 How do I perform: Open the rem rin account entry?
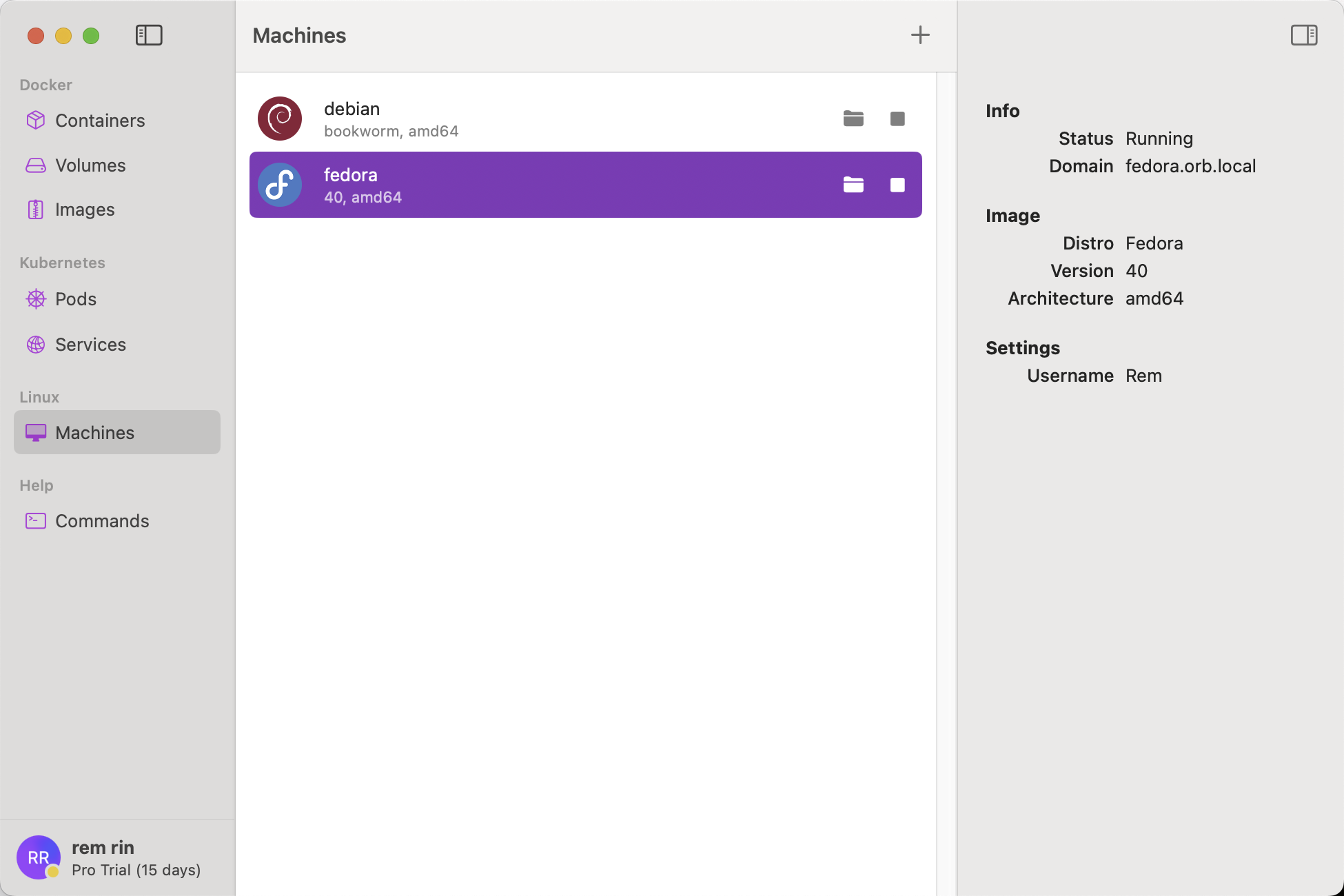(x=117, y=858)
